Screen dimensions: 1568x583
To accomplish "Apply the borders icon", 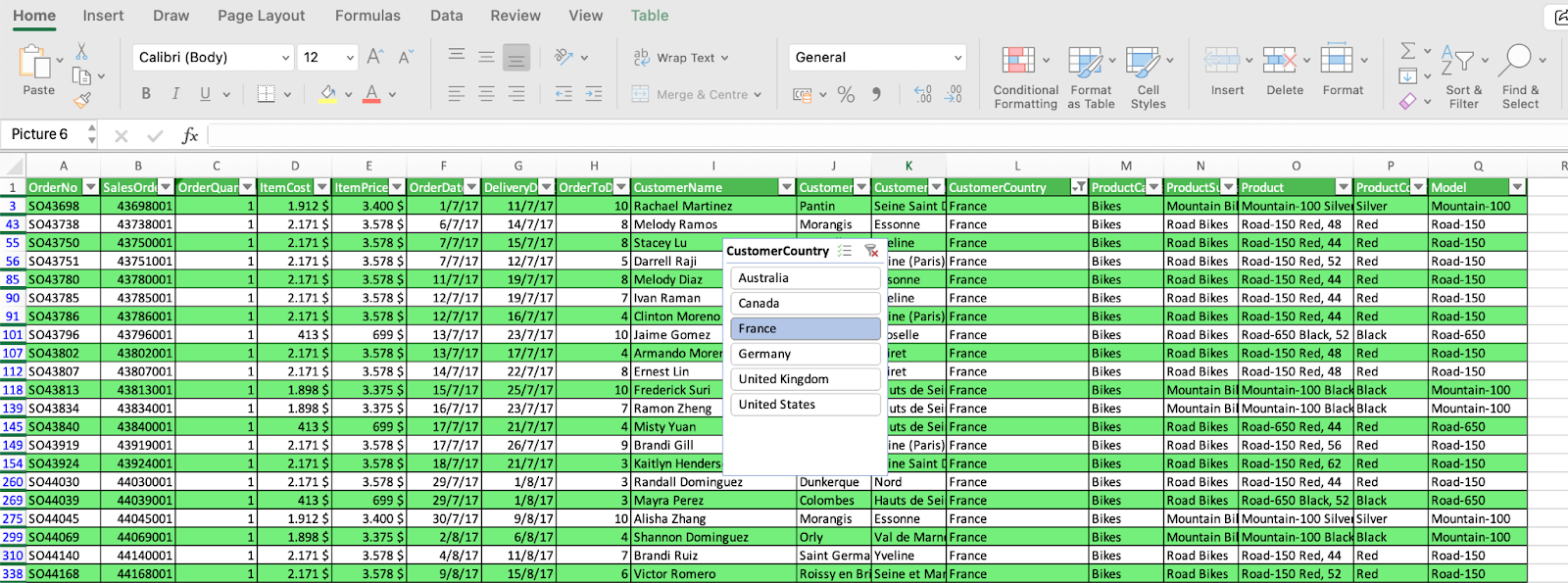I will (x=266, y=94).
